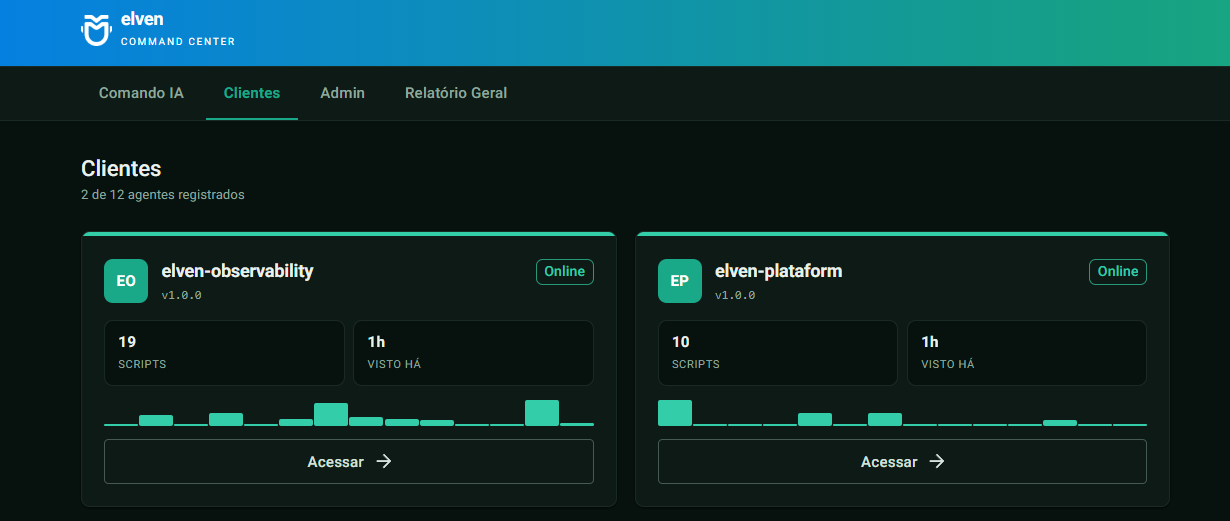Switch to the Admin tab
The height and width of the screenshot is (521, 1230).
(x=342, y=93)
